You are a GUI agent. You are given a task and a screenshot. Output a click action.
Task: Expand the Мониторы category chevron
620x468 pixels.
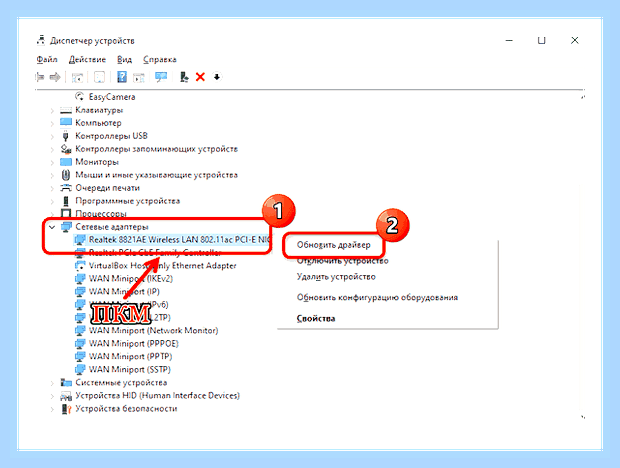click(52, 162)
